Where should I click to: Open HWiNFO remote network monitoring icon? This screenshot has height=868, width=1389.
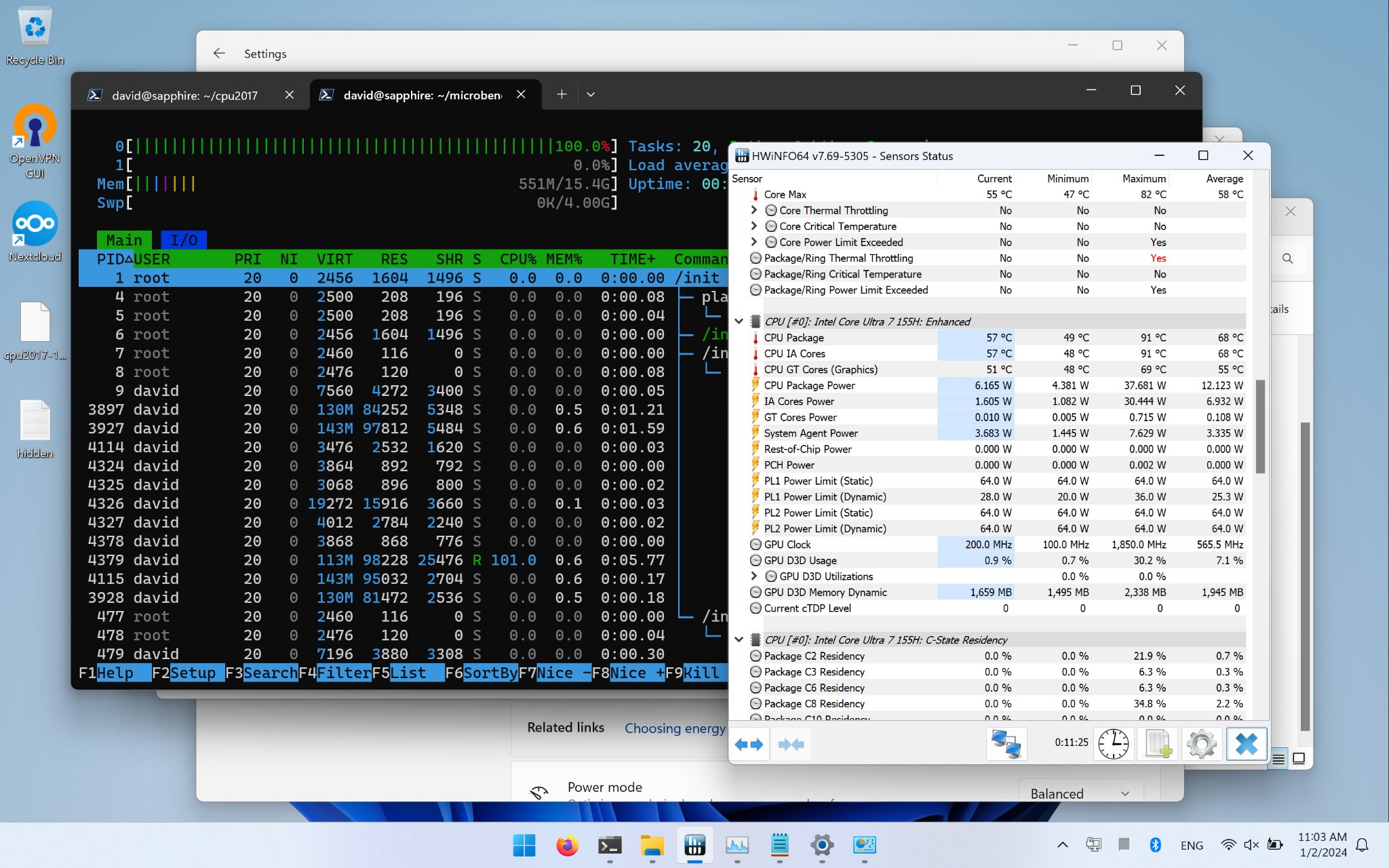pyautogui.click(x=1006, y=745)
